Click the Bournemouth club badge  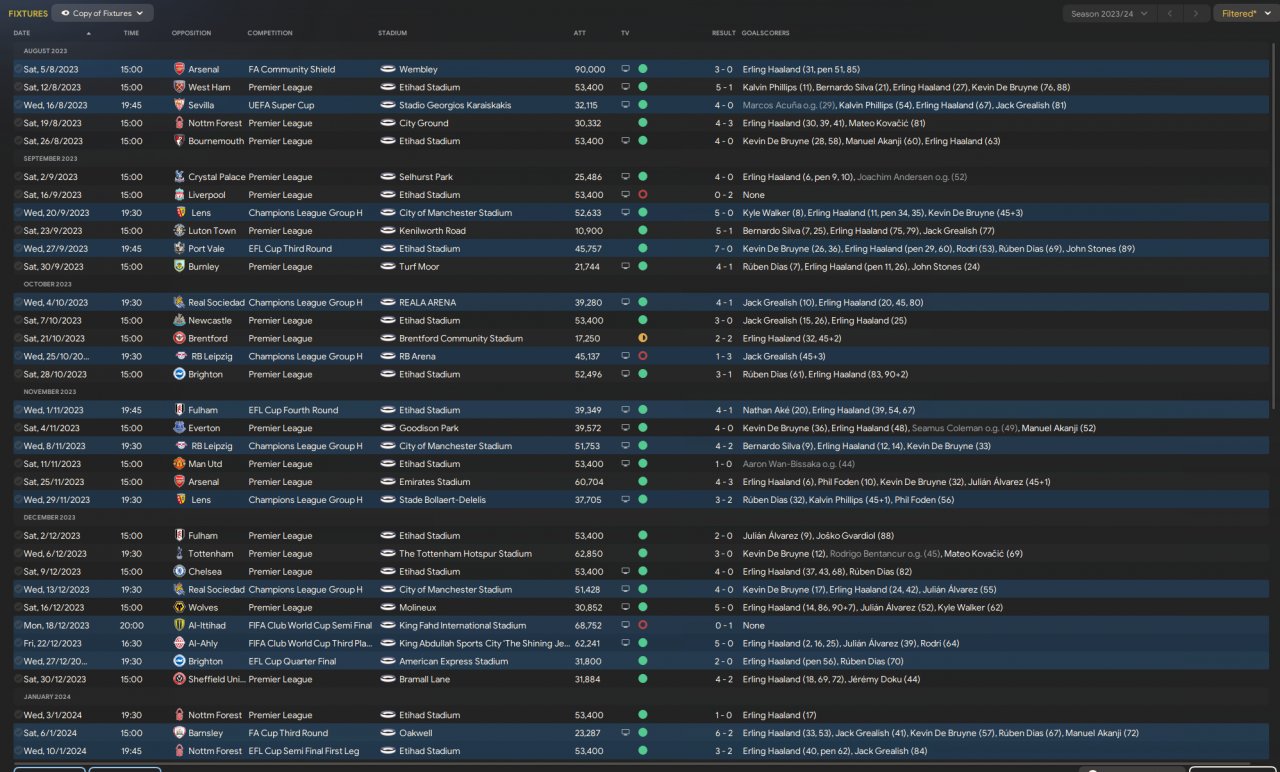(179, 141)
